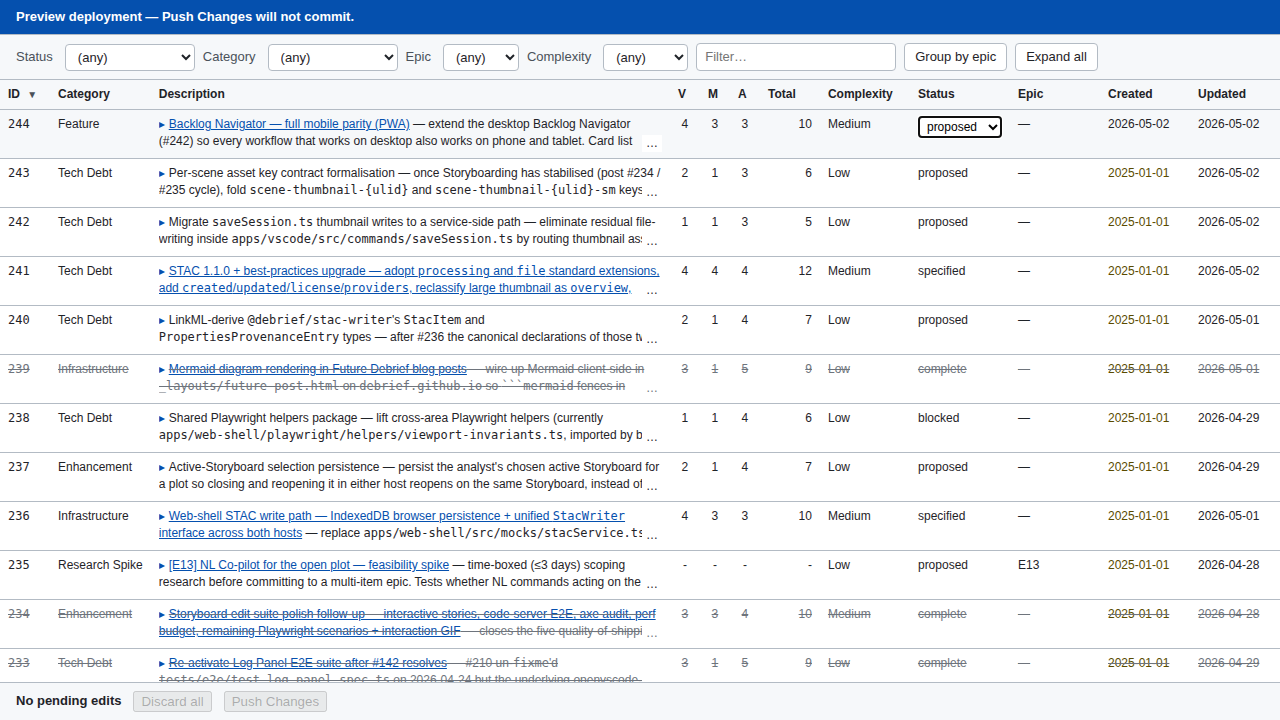Expand description triangle for item 238
This screenshot has height=720, width=1280.
coord(162,419)
